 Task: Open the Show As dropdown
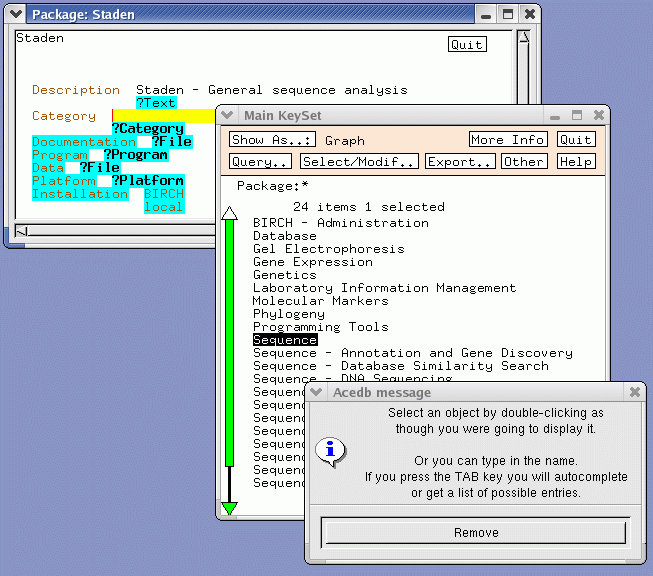[272, 140]
